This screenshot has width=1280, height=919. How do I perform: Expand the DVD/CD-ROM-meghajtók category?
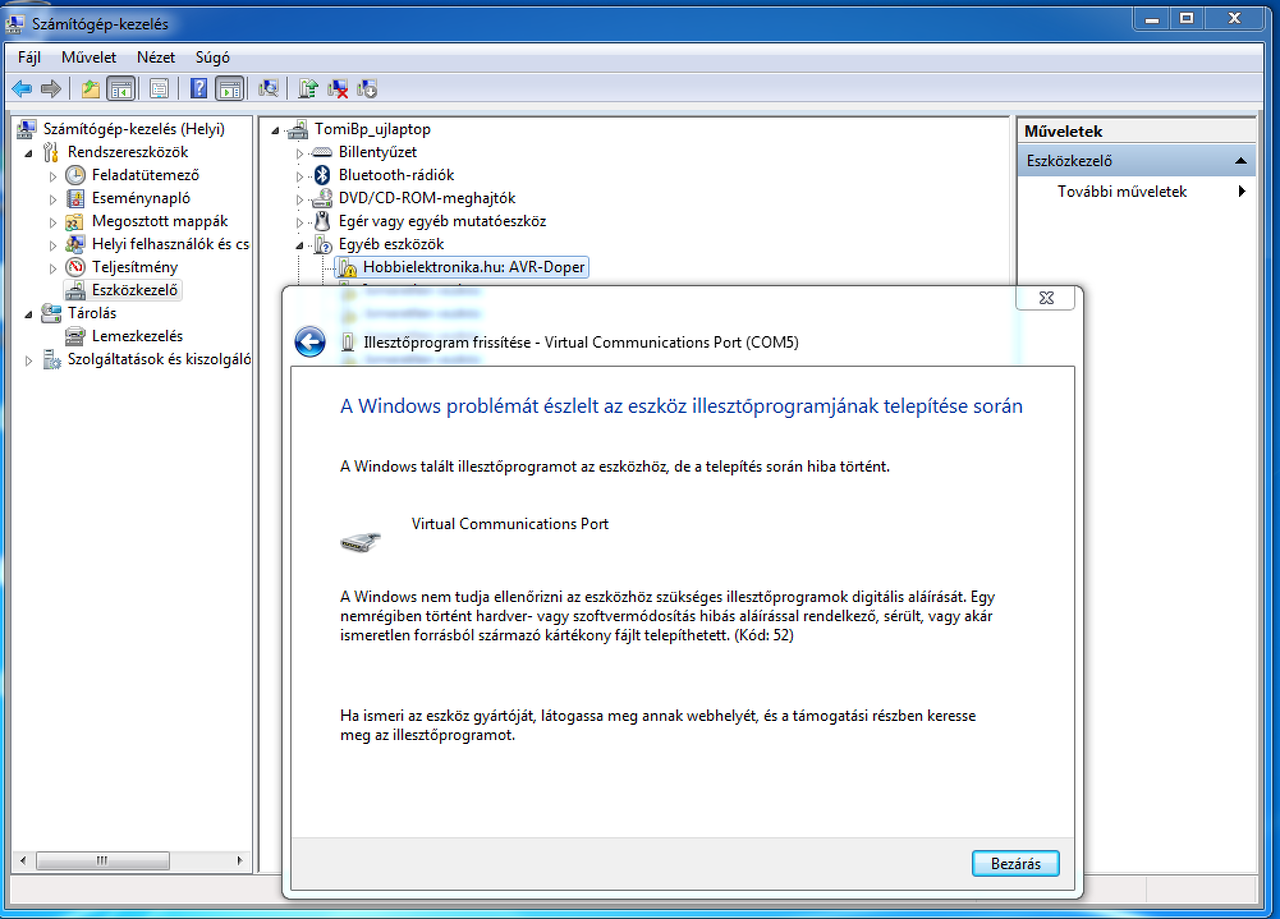[299, 199]
